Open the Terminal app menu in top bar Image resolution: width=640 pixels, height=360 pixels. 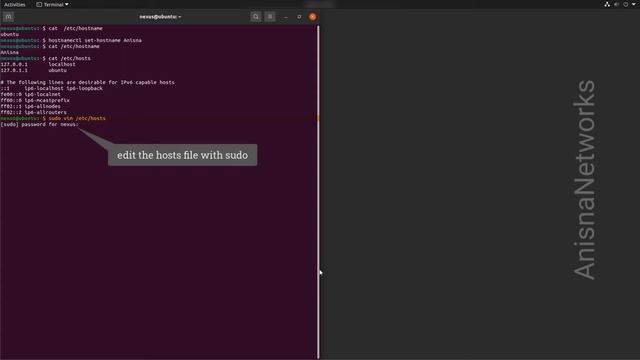tap(52, 4)
